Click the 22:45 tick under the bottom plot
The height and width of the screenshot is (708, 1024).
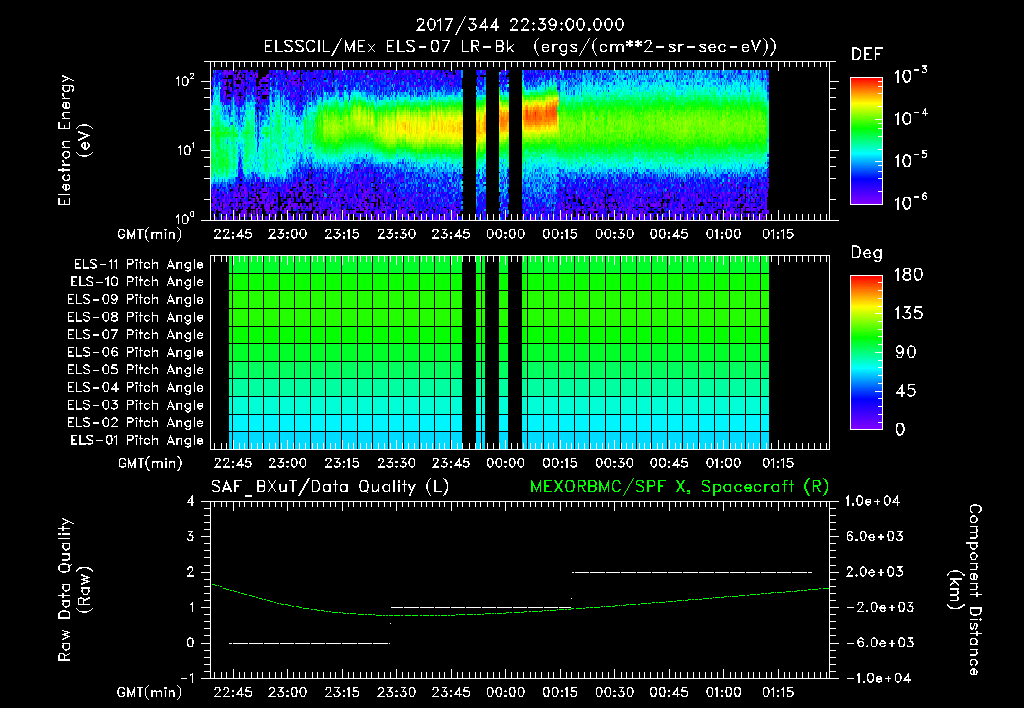click(232, 692)
